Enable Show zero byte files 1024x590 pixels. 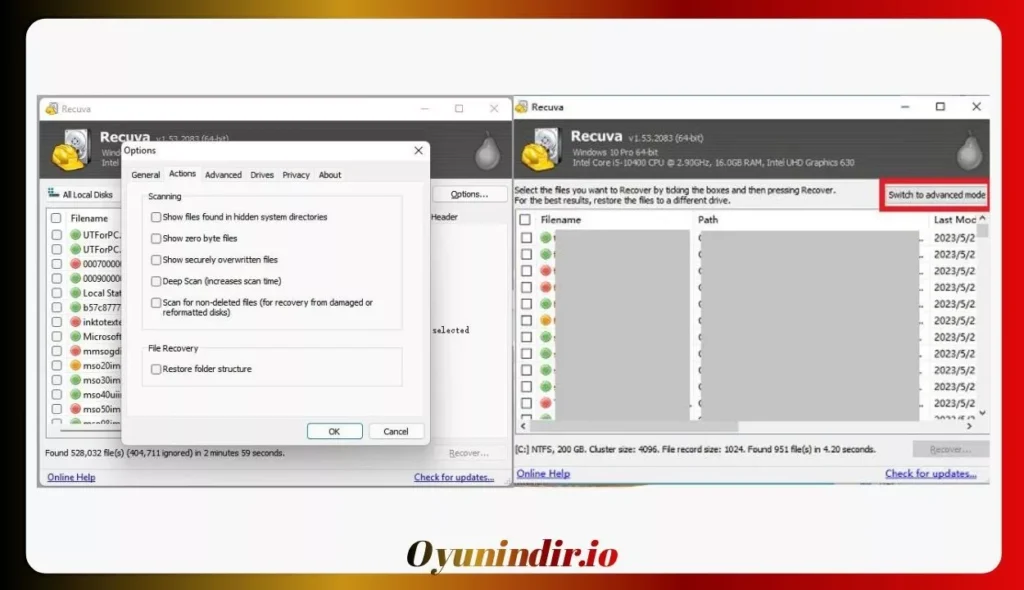click(155, 238)
